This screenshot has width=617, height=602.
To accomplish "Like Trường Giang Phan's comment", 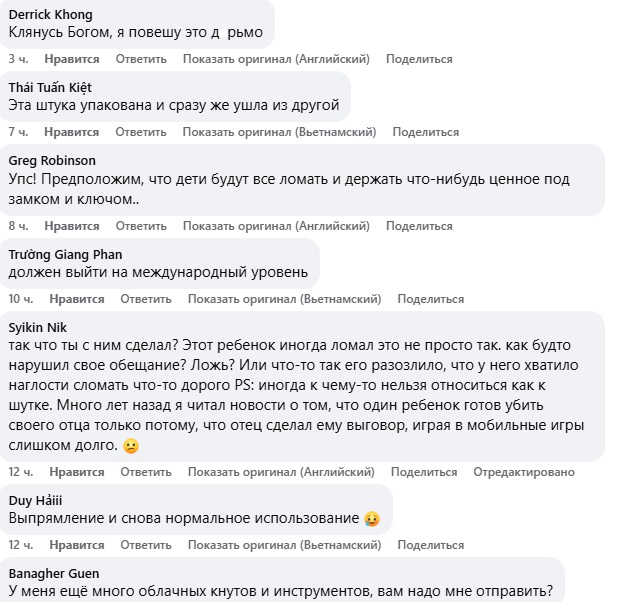I will [77, 299].
